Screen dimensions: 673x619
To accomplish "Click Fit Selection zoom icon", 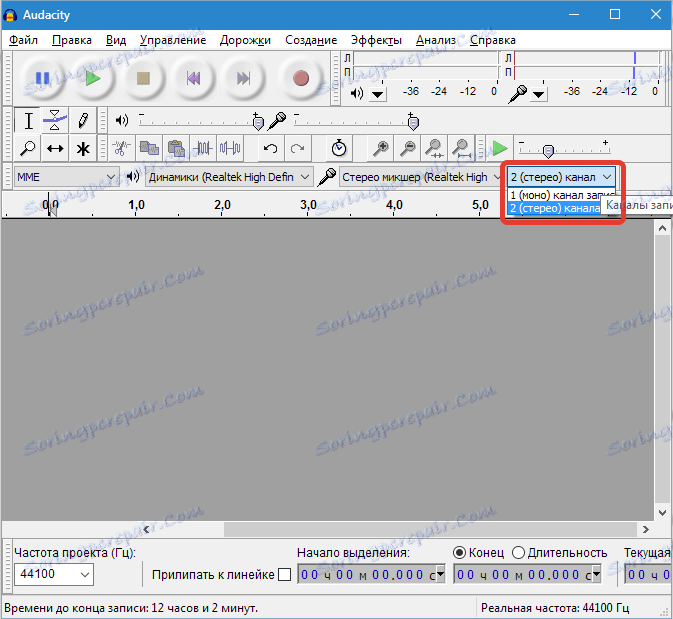I will 434,149.
